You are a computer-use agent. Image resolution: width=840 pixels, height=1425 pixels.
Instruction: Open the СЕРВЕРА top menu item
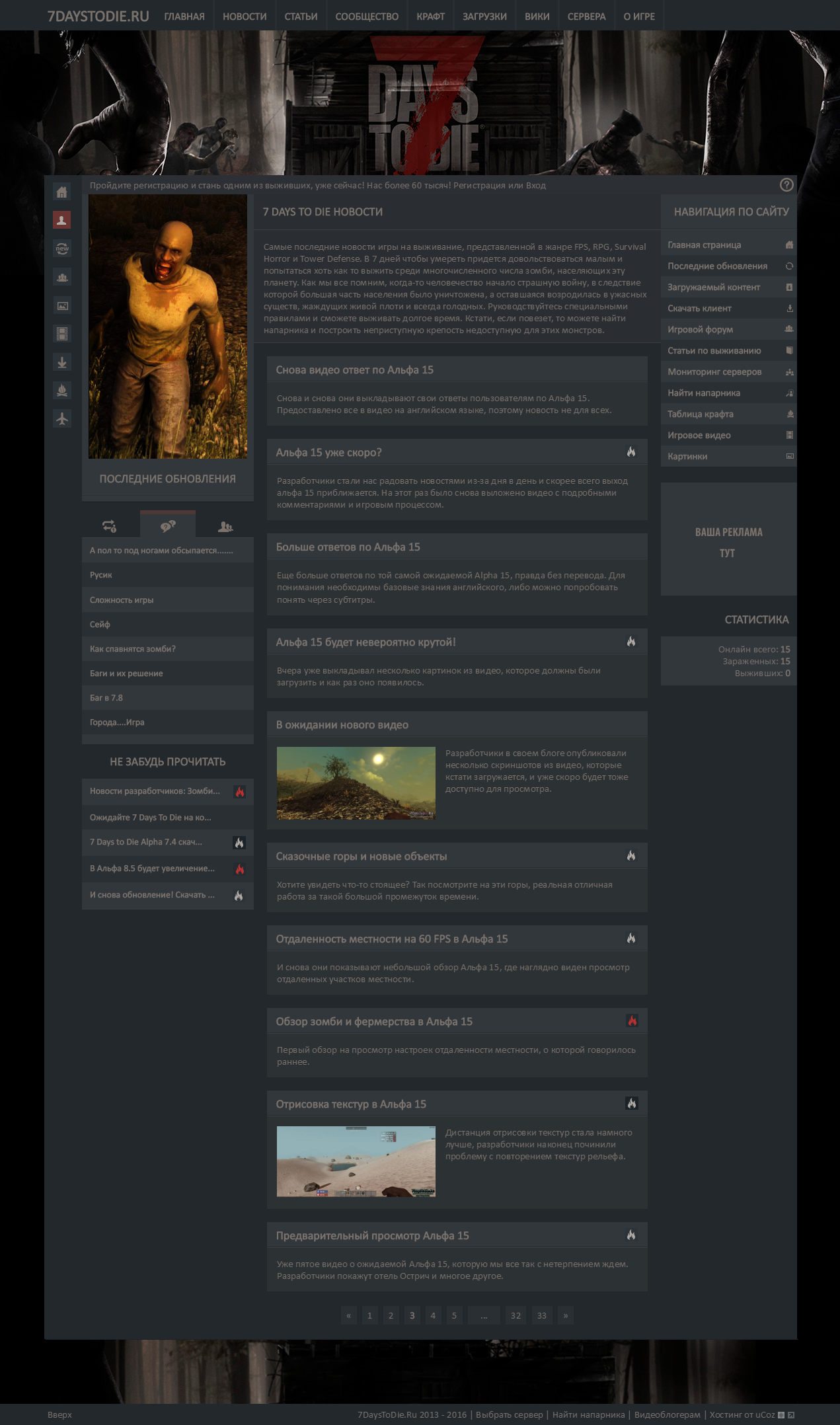coord(586,17)
